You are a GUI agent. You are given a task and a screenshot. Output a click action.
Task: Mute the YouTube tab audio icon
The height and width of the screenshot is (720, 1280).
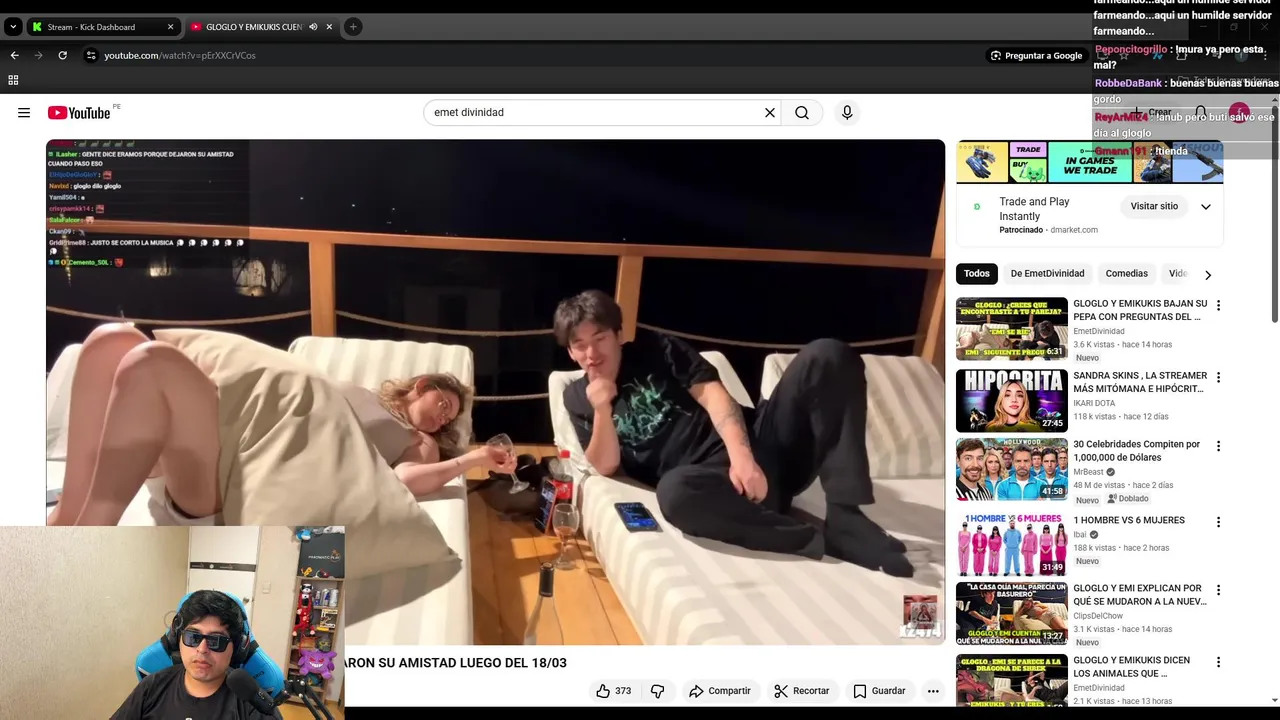[313, 27]
